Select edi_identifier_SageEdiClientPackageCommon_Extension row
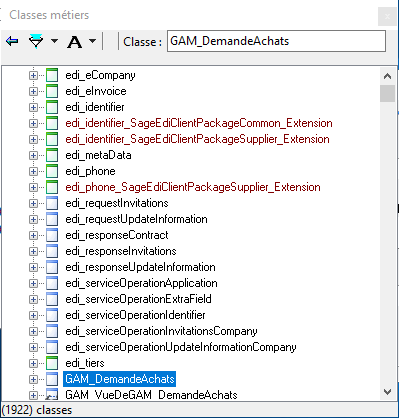The height and width of the screenshot is (418, 399). [199, 123]
